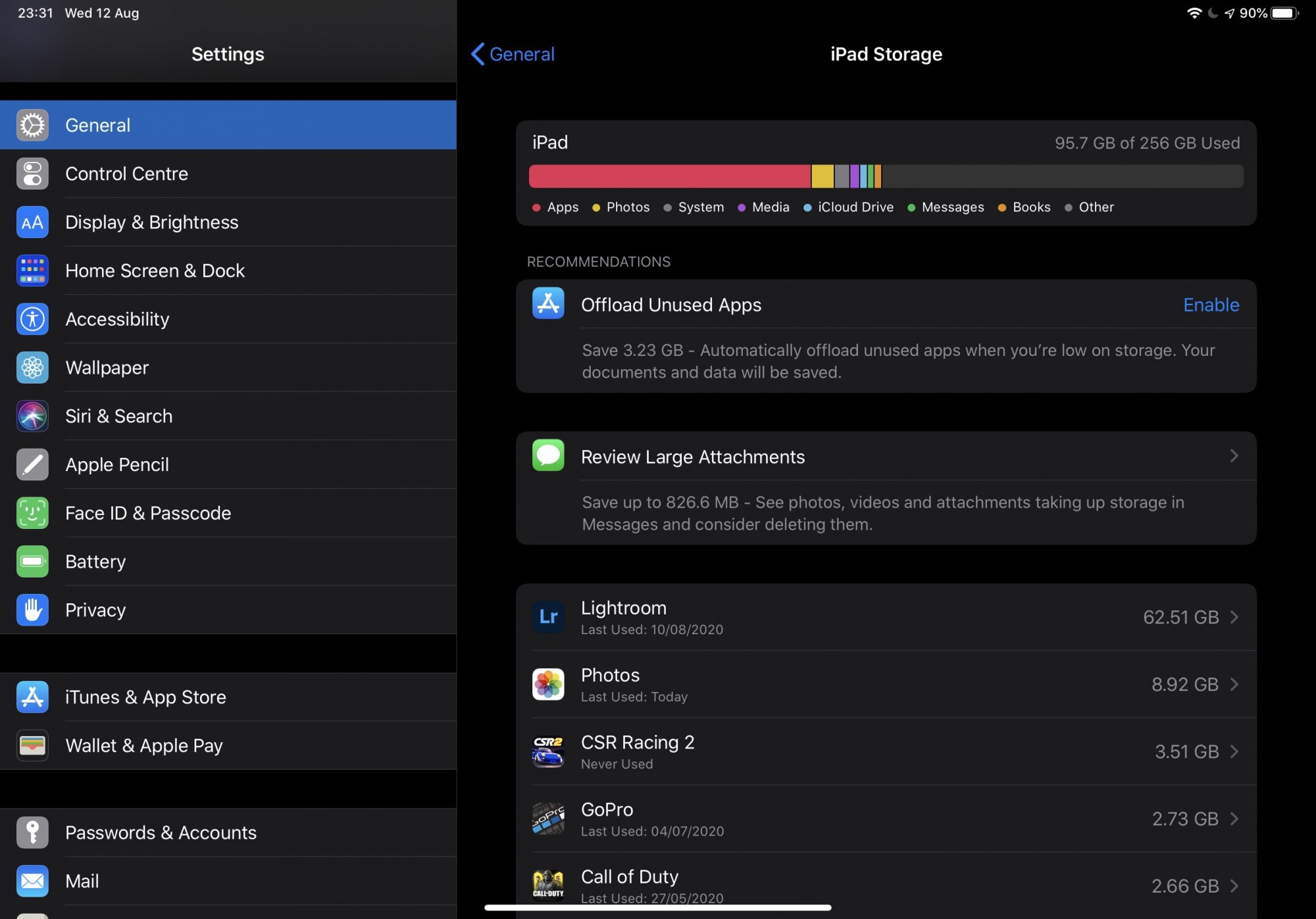Go back using the General chevron arrow

[x=478, y=54]
